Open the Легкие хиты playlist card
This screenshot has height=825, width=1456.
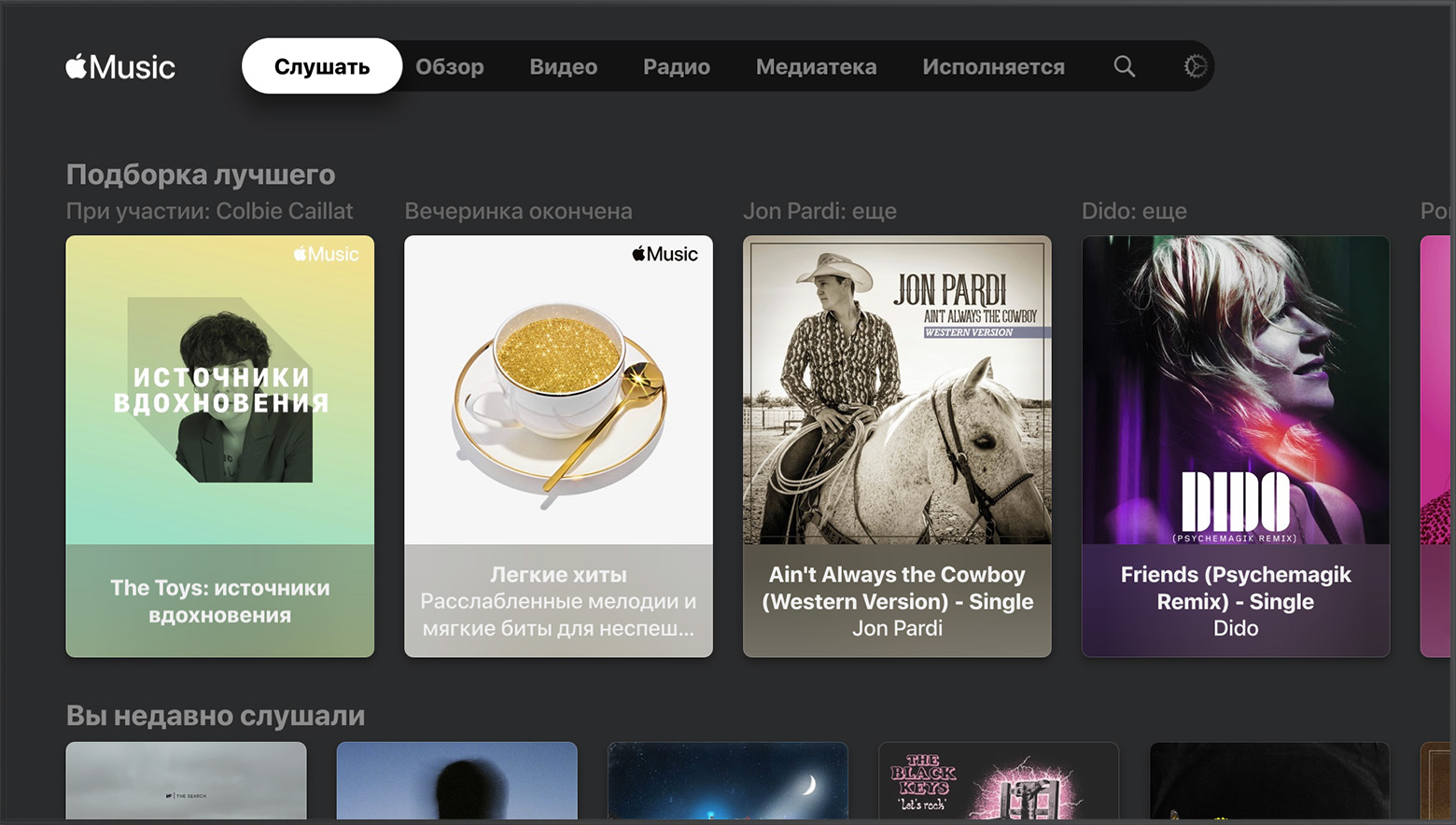[558, 446]
